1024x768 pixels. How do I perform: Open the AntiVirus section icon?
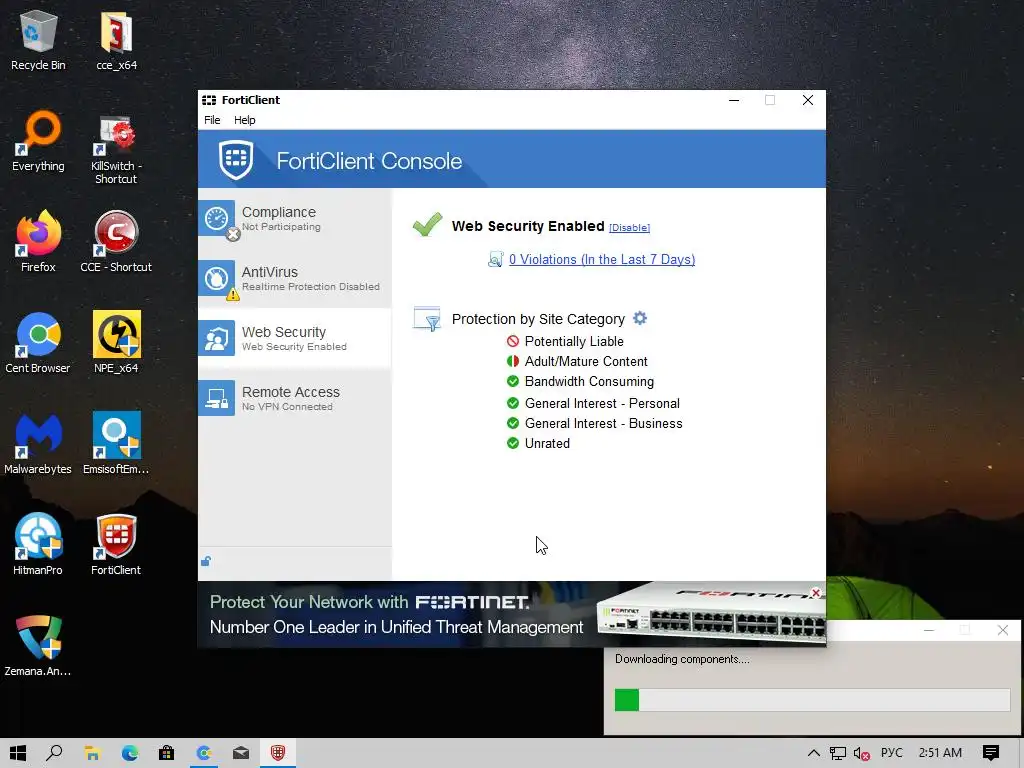pyautogui.click(x=217, y=279)
